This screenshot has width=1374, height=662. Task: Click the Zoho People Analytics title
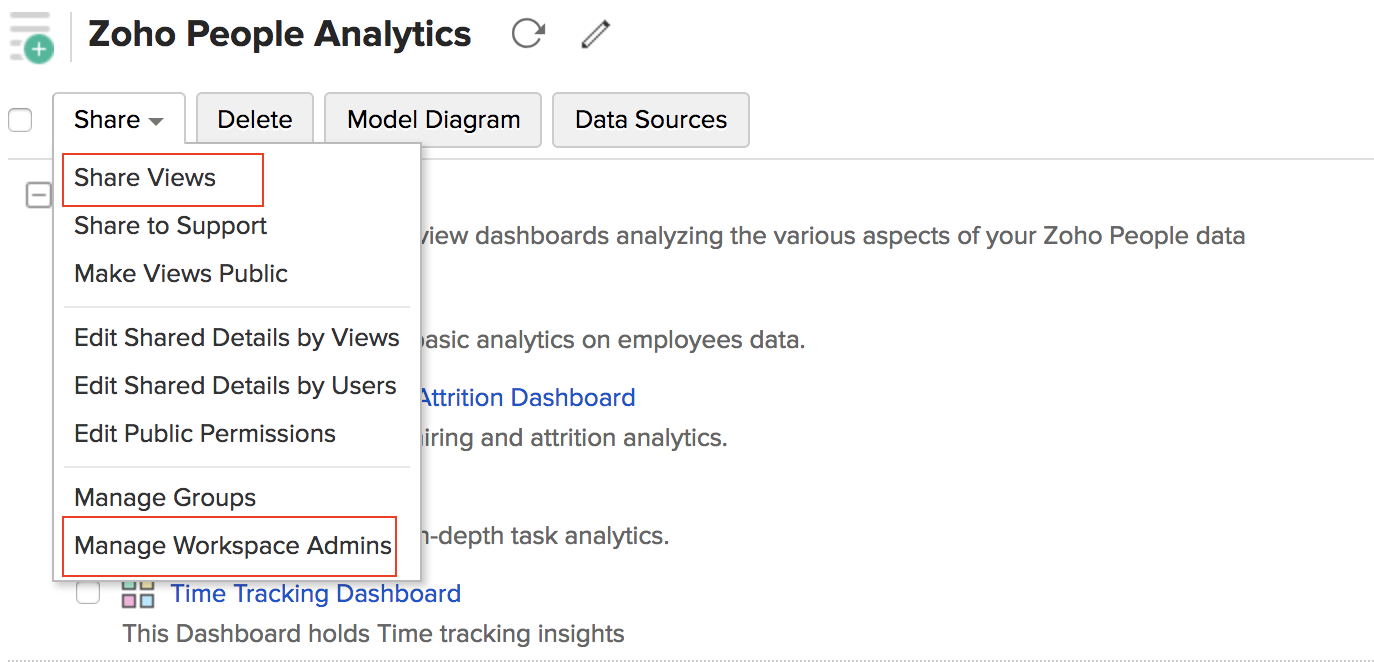click(x=280, y=35)
